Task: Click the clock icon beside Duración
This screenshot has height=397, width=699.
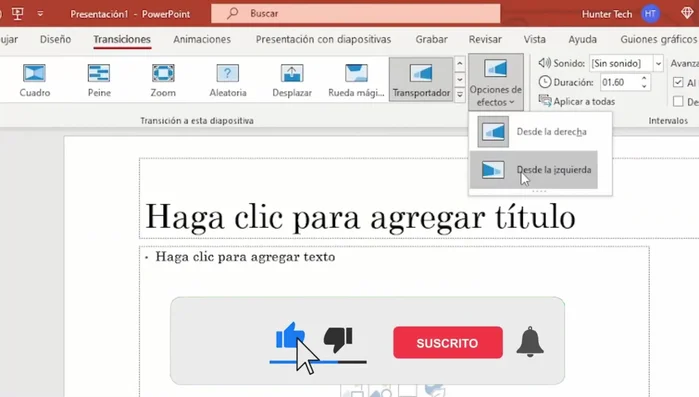Action: click(x=545, y=82)
